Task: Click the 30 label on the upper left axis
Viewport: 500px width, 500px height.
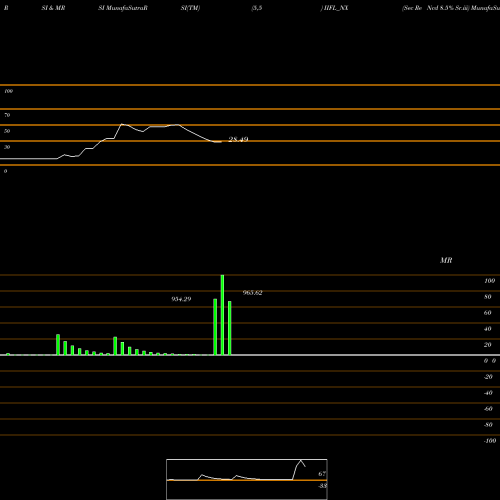Action: pos(7,147)
